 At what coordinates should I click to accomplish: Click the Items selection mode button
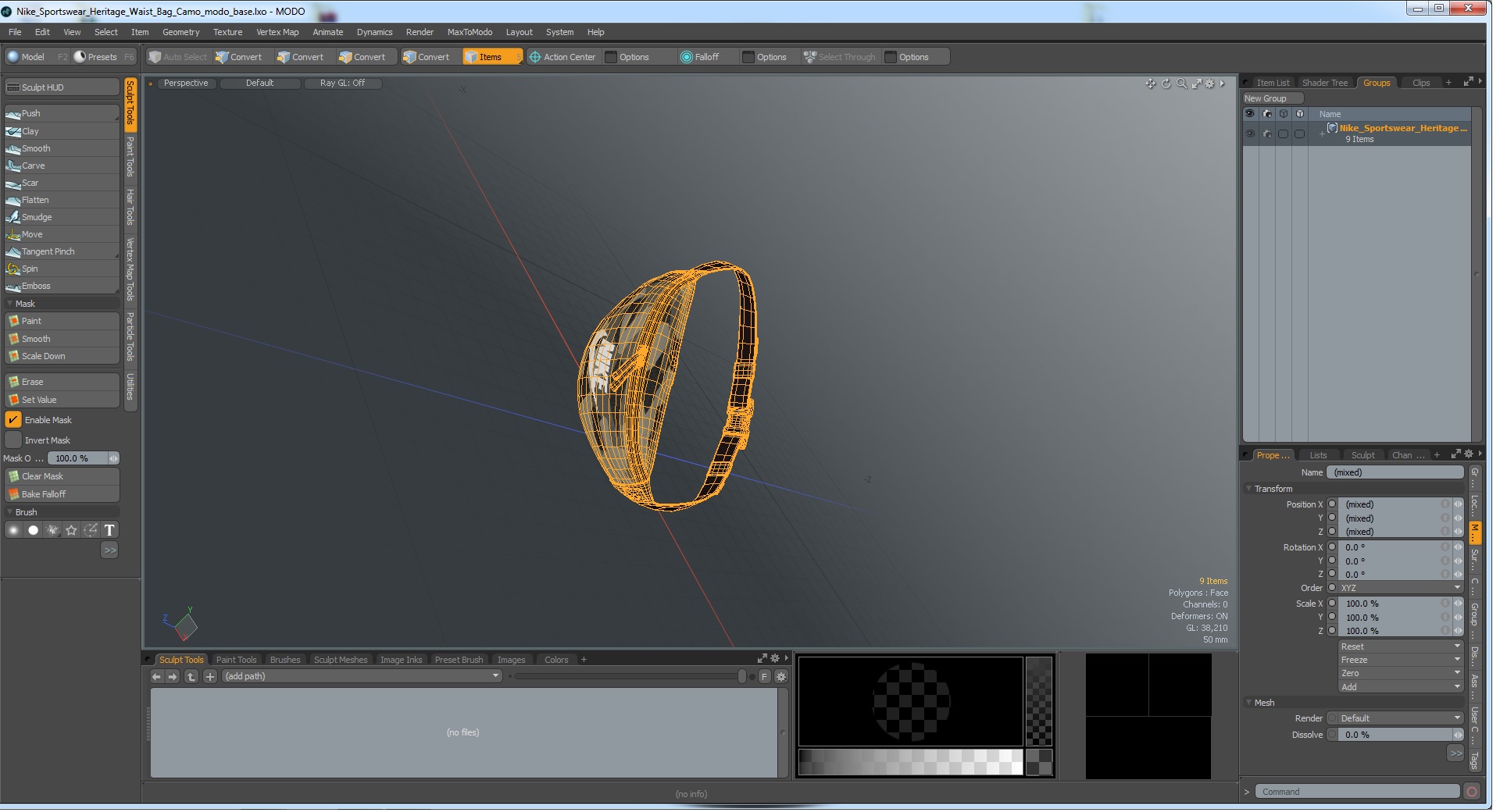(491, 58)
